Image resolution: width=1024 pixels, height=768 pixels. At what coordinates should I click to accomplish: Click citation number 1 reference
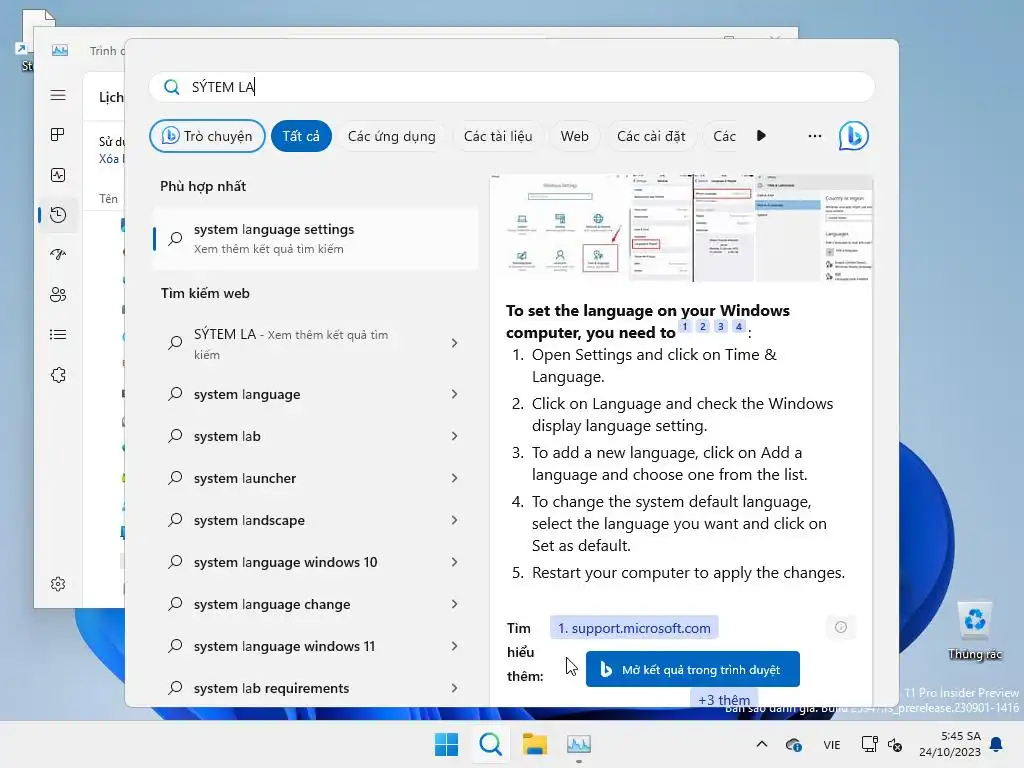tap(684, 326)
